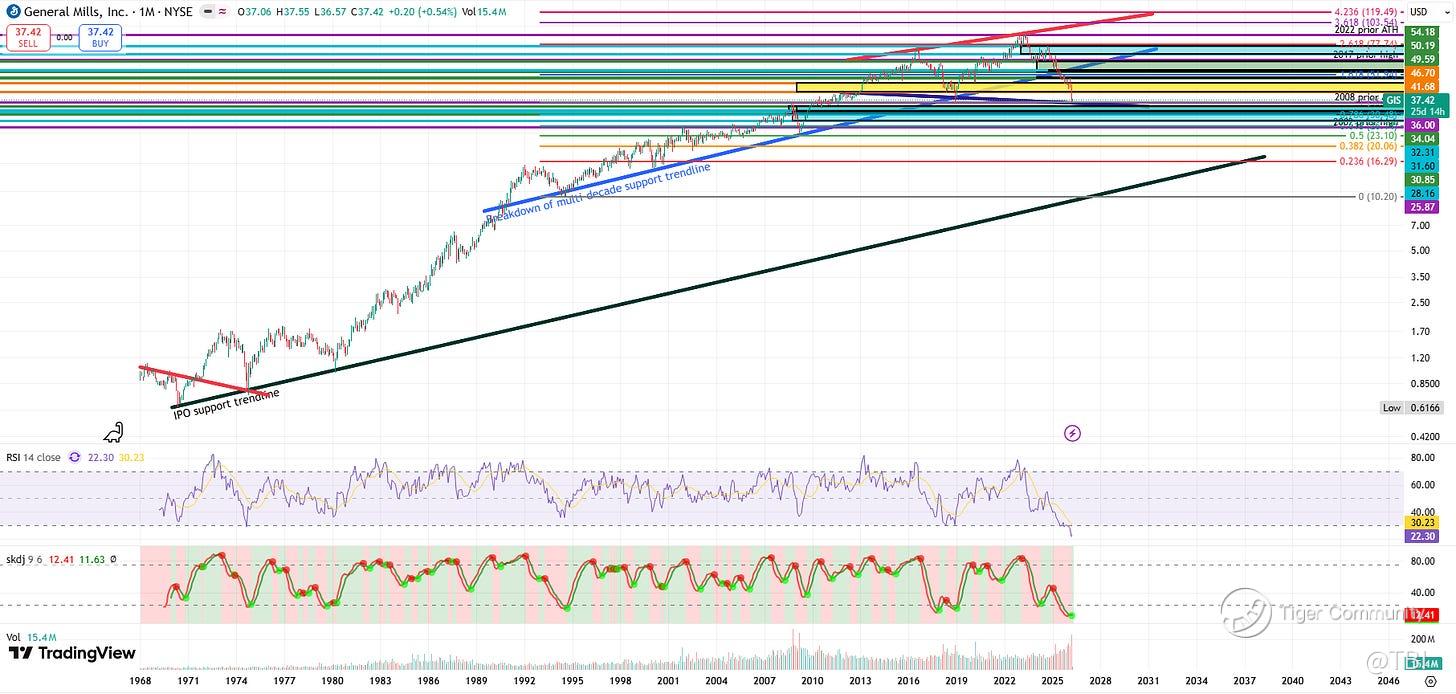1456x694 pixels.
Task: Click the 37.42 current price label
Action: pyautogui.click(x=1421, y=100)
